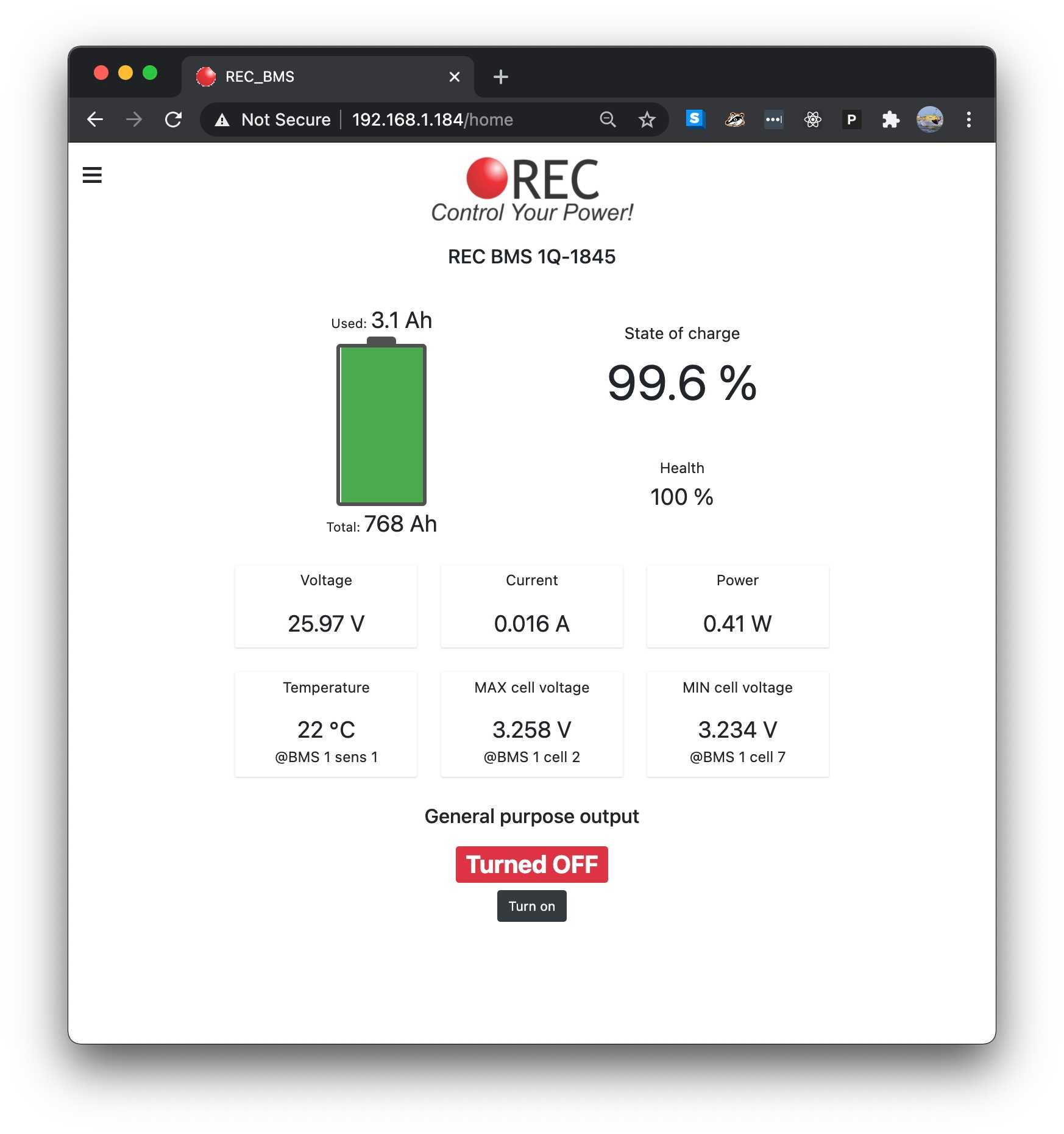Click the Temperature value 22 °C
Viewport: 1064px width, 1134px height.
click(x=326, y=730)
